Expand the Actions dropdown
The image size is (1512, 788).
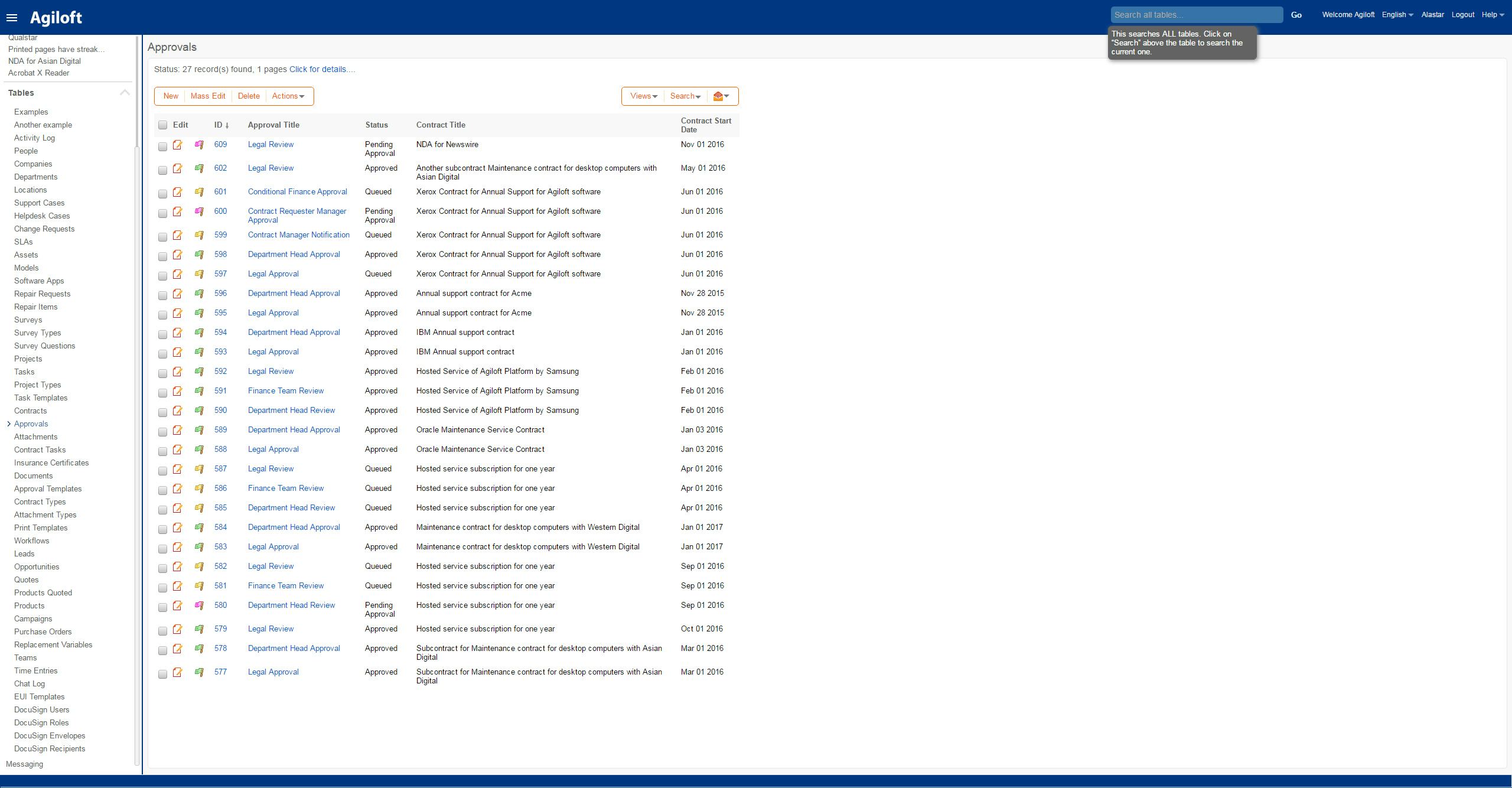(x=288, y=96)
